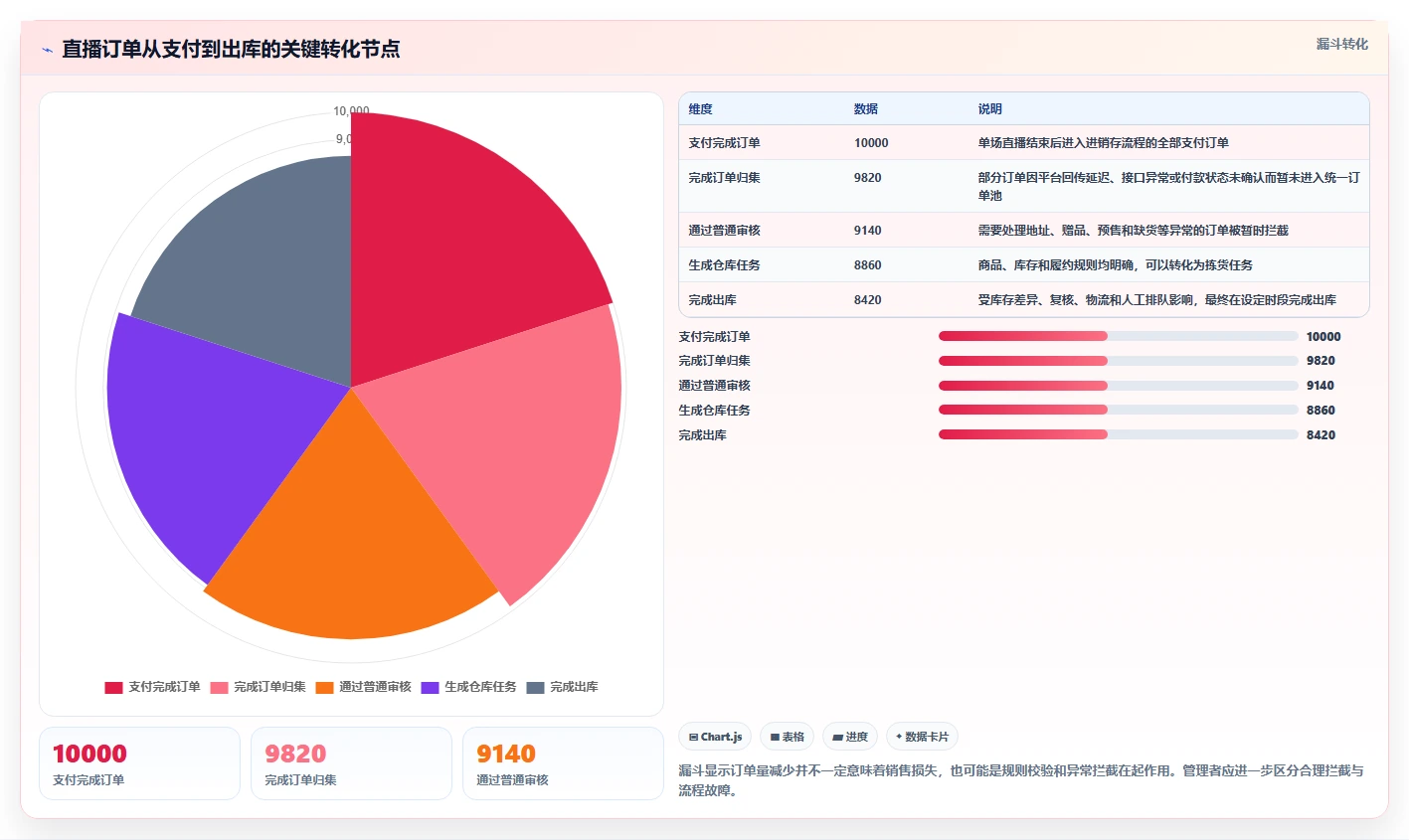Select the 数据卡片 tag chip
The image size is (1409, 840).
[x=922, y=737]
